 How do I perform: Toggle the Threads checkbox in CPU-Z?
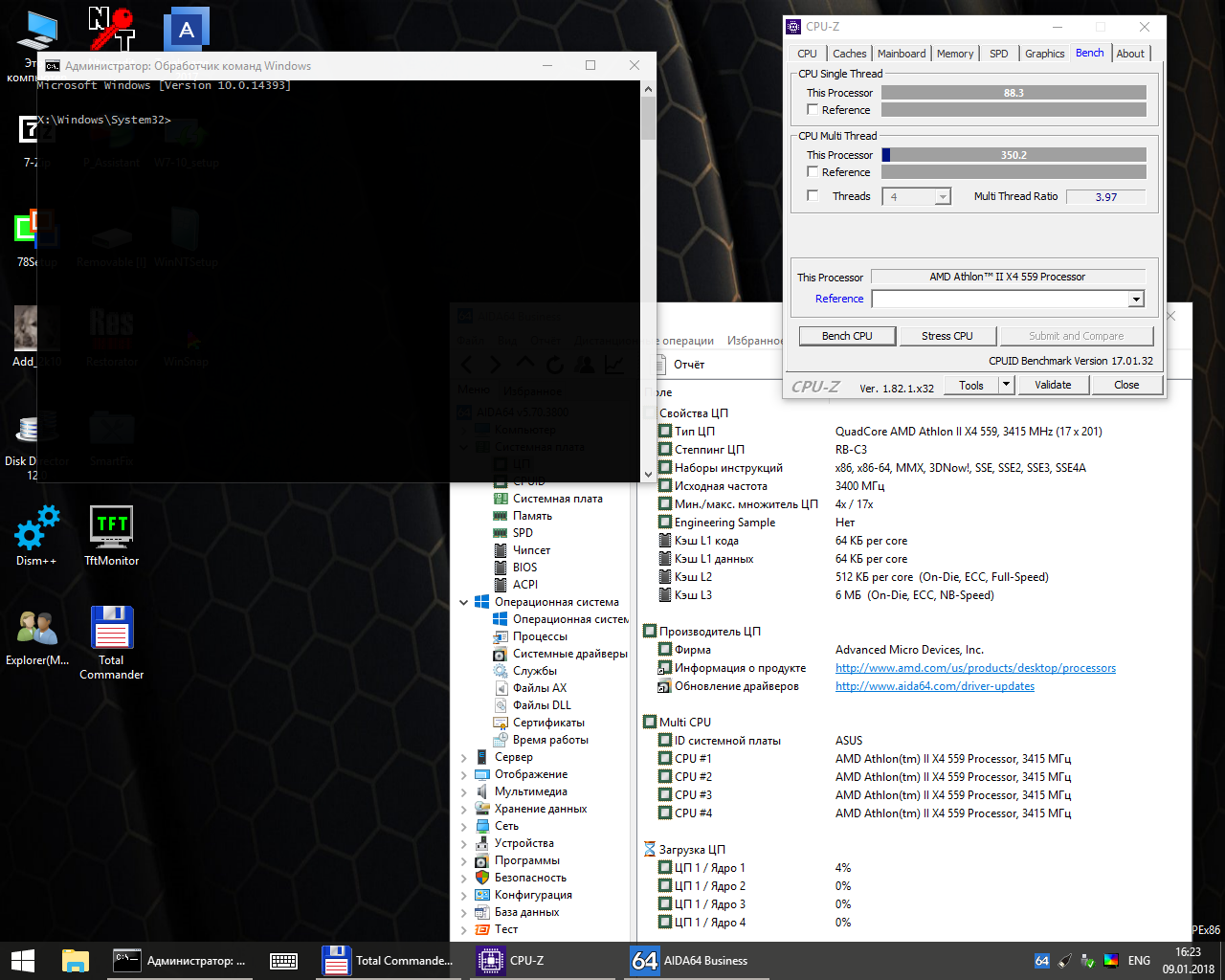(x=813, y=196)
